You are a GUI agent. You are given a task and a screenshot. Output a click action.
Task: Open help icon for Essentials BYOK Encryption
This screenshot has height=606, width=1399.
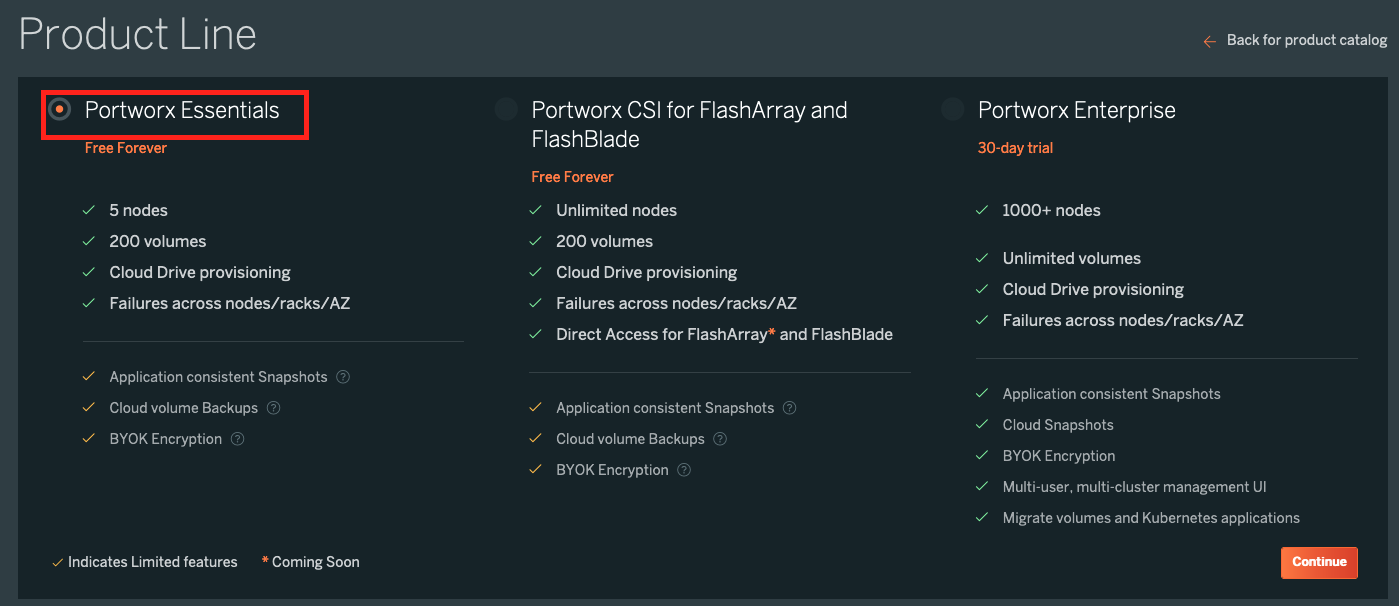[x=237, y=439]
